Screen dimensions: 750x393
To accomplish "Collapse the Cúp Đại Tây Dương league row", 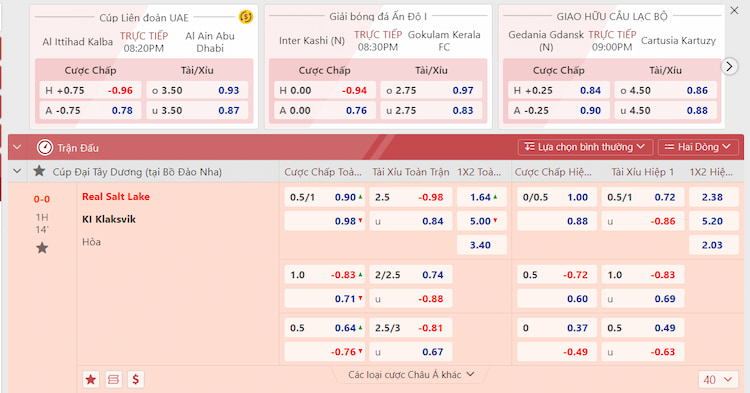I will pyautogui.click(x=17, y=171).
